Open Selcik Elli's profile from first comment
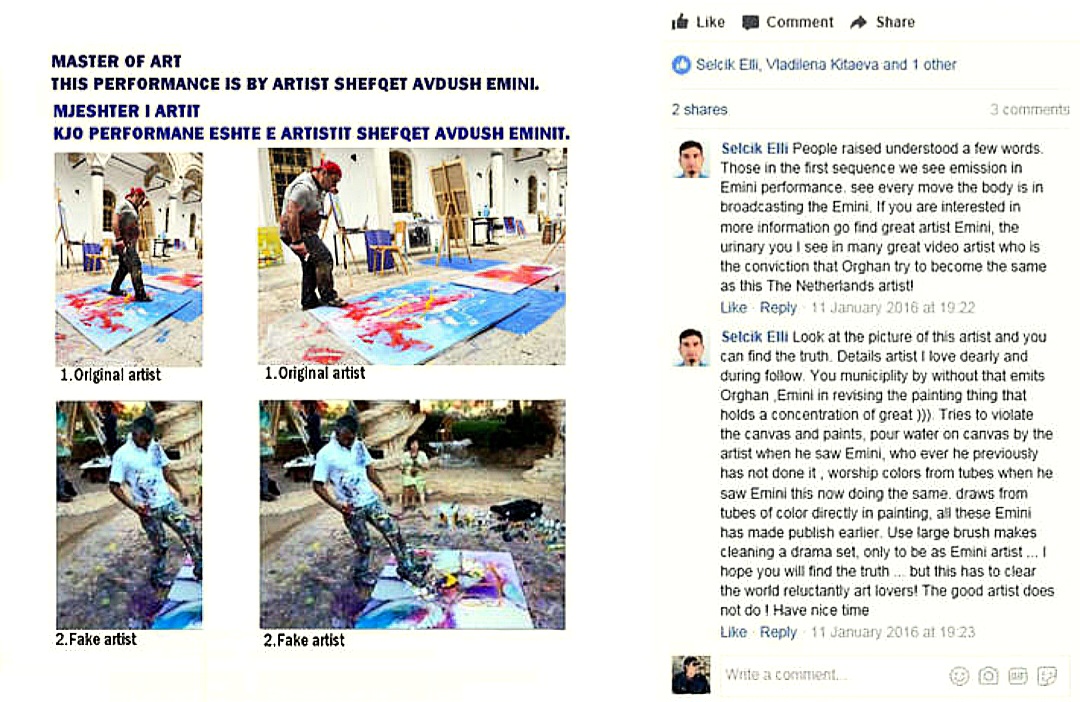1080x702 pixels. 754,148
